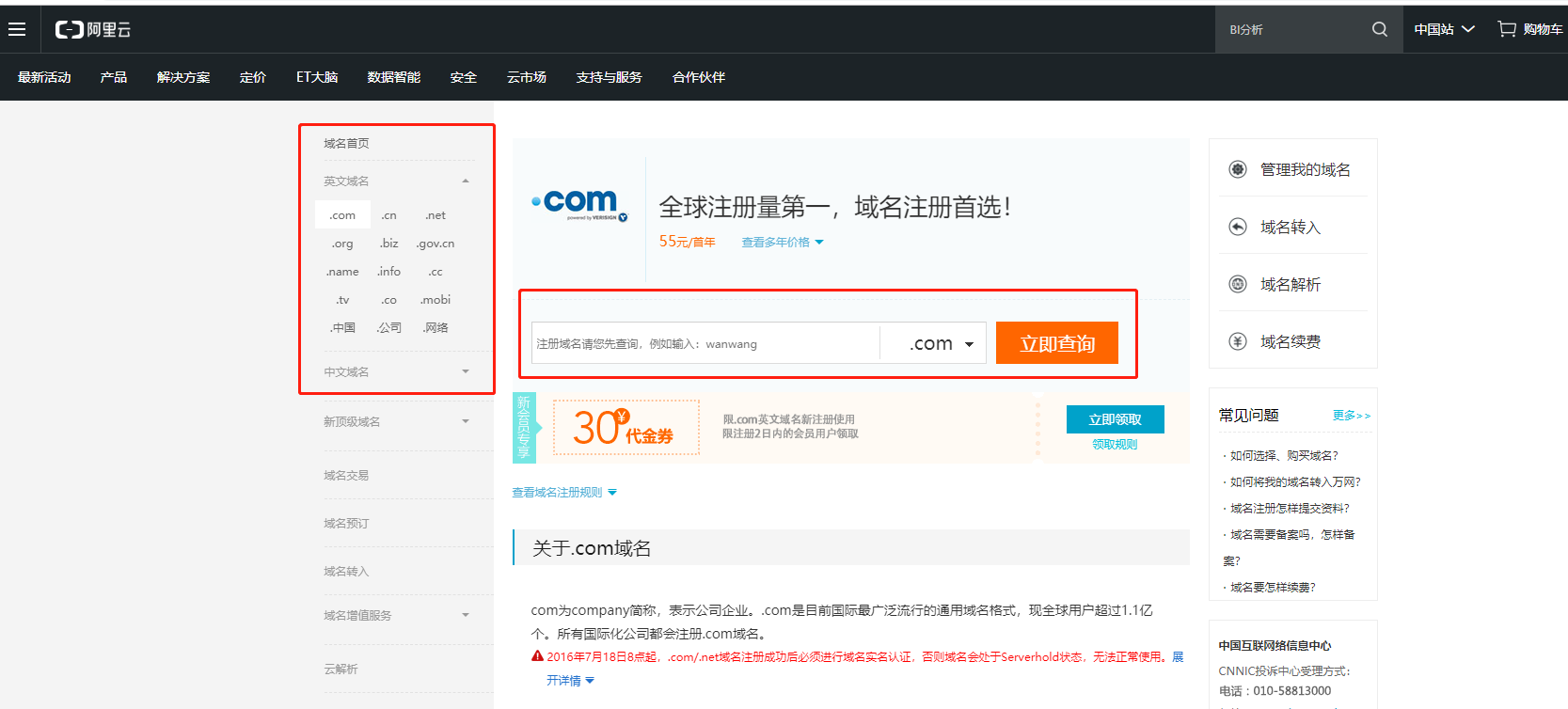Click the 管理我的域名 gear icon
The width and height of the screenshot is (1568, 709).
1238,169
